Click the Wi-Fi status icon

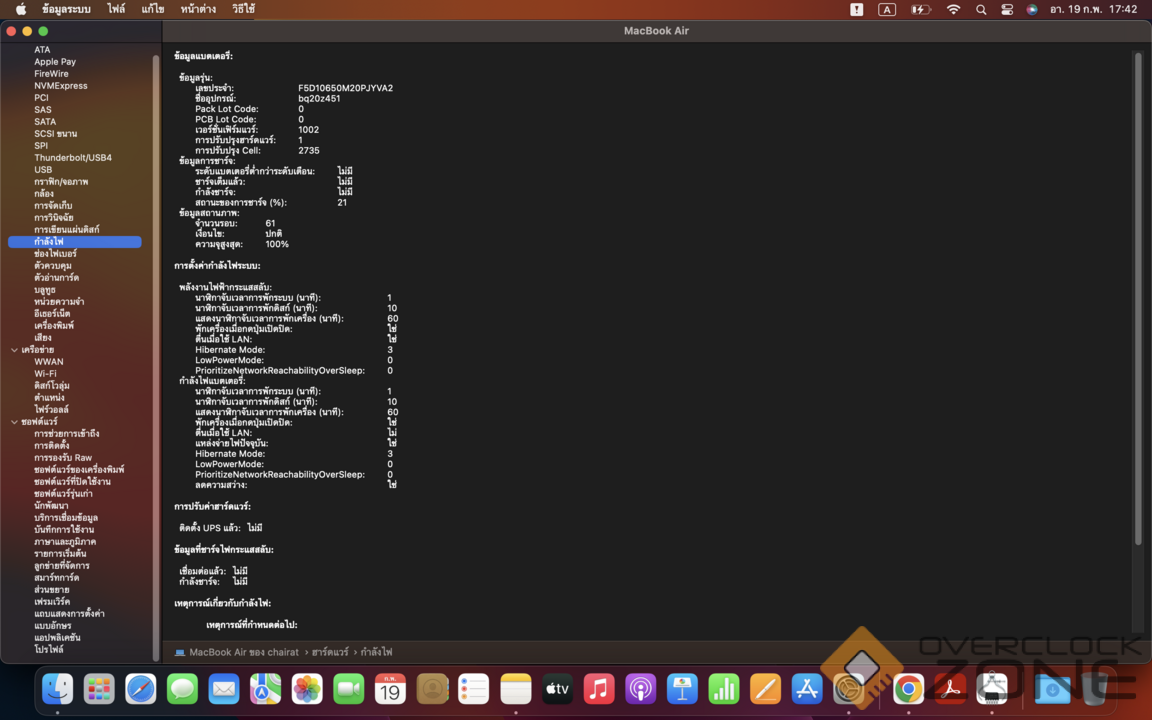point(953,9)
